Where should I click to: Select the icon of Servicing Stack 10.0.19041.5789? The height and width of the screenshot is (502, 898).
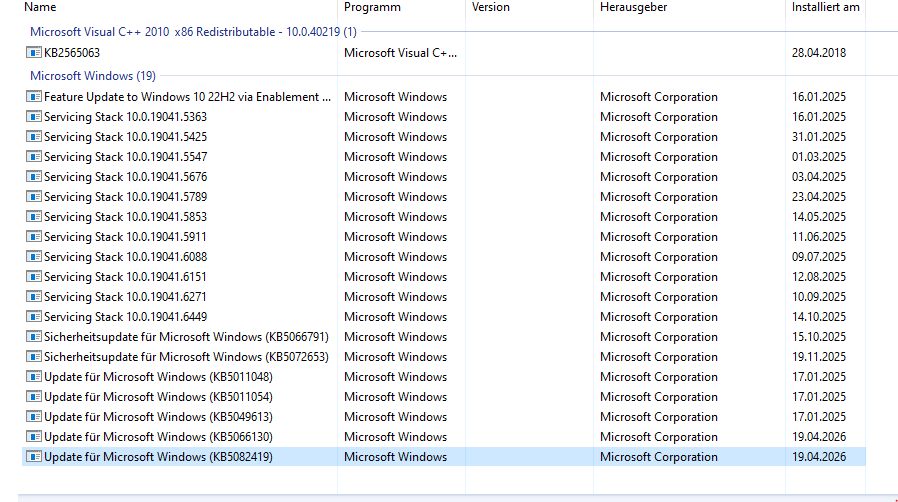click(34, 197)
